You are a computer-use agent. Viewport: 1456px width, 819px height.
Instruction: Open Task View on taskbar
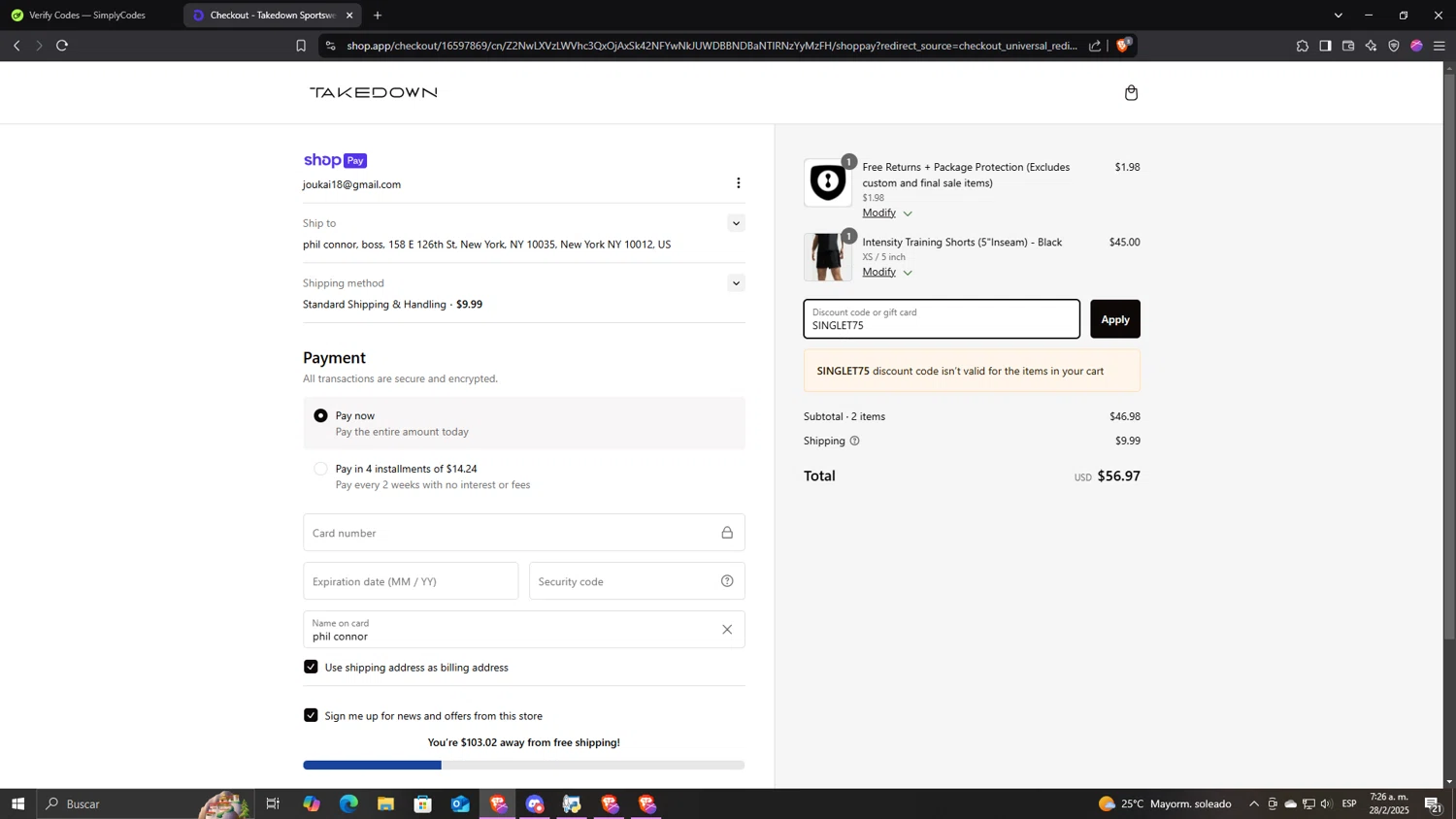tap(273, 803)
